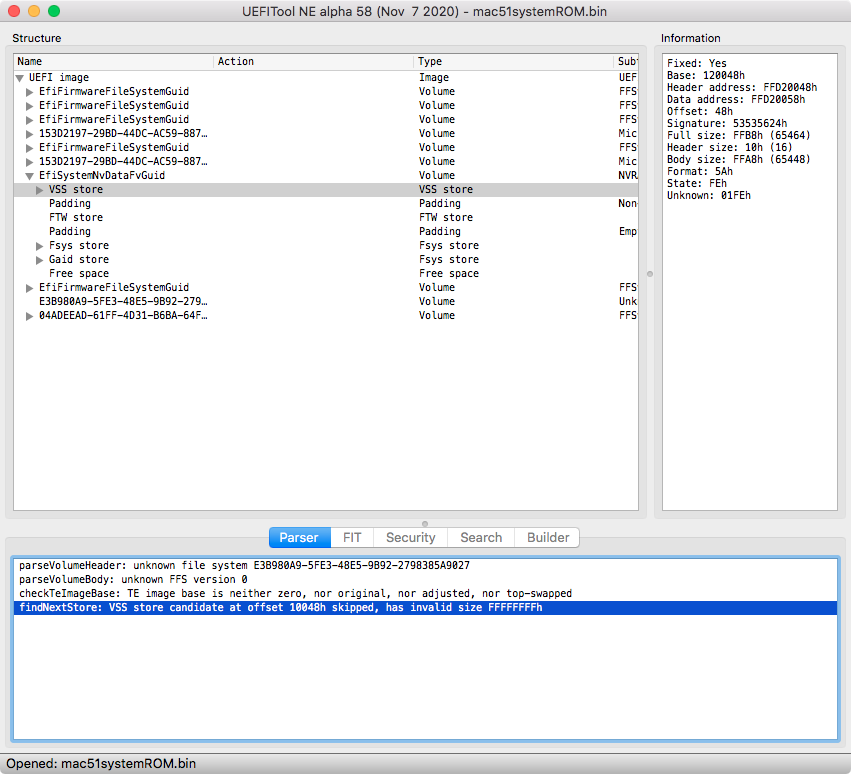Open the Builder tab
Image resolution: width=851 pixels, height=774 pixels.
click(548, 537)
